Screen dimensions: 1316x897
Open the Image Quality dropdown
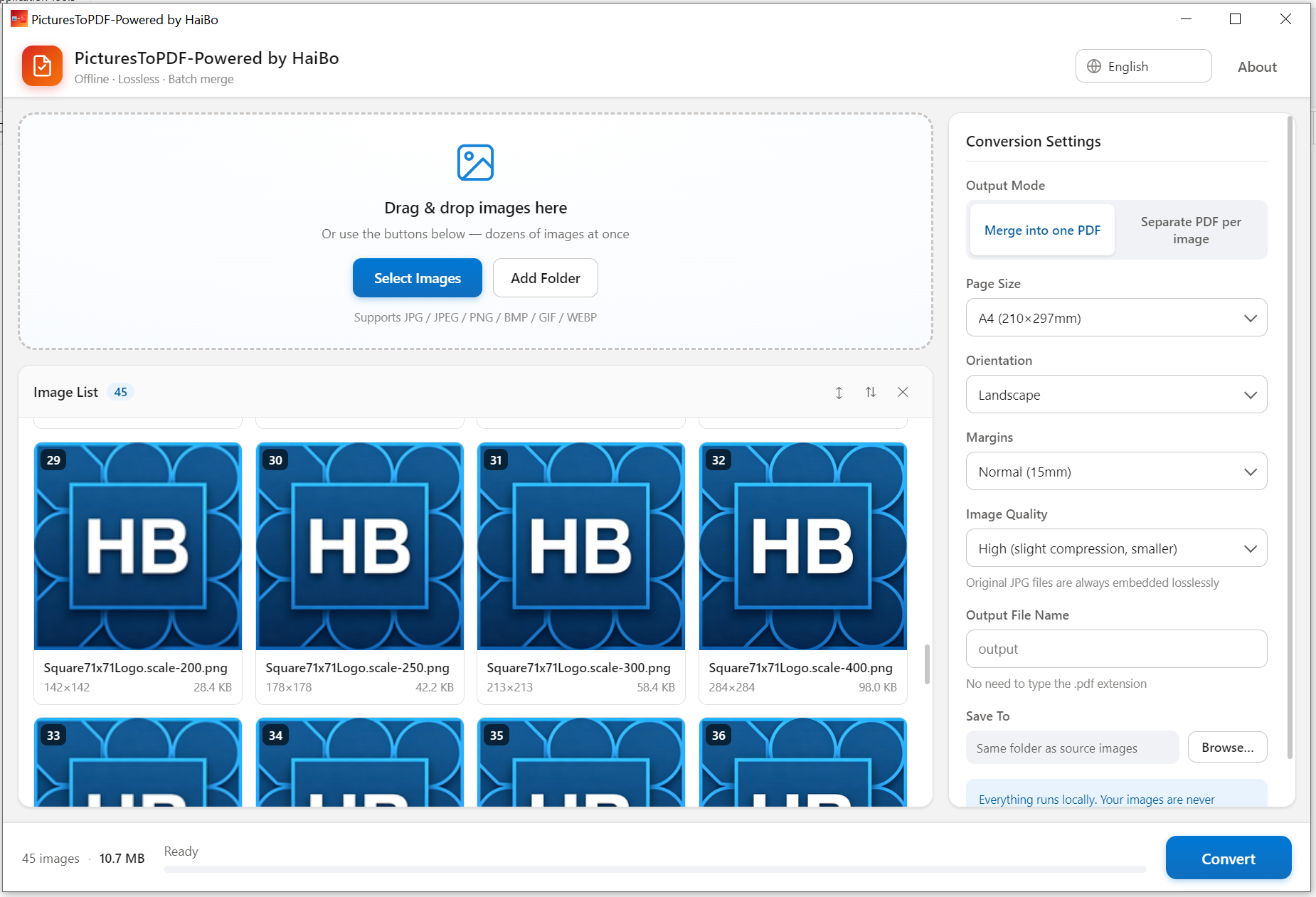click(x=1116, y=548)
